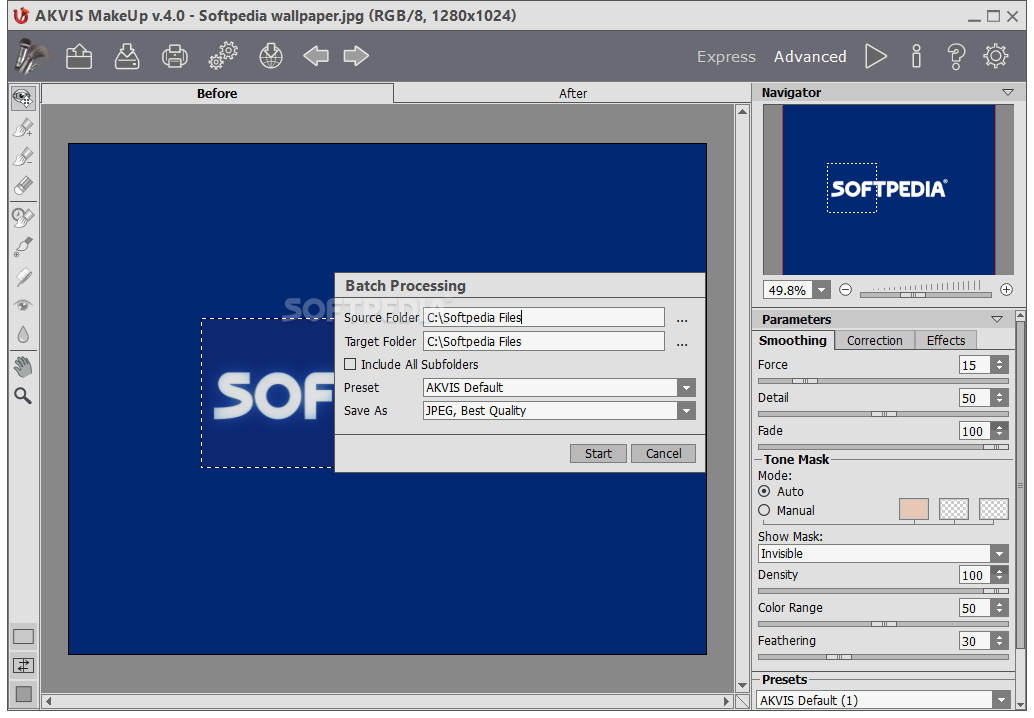Cancel the Batch Processing dialog
Viewport: 1034px width, 718px height.
pos(663,454)
